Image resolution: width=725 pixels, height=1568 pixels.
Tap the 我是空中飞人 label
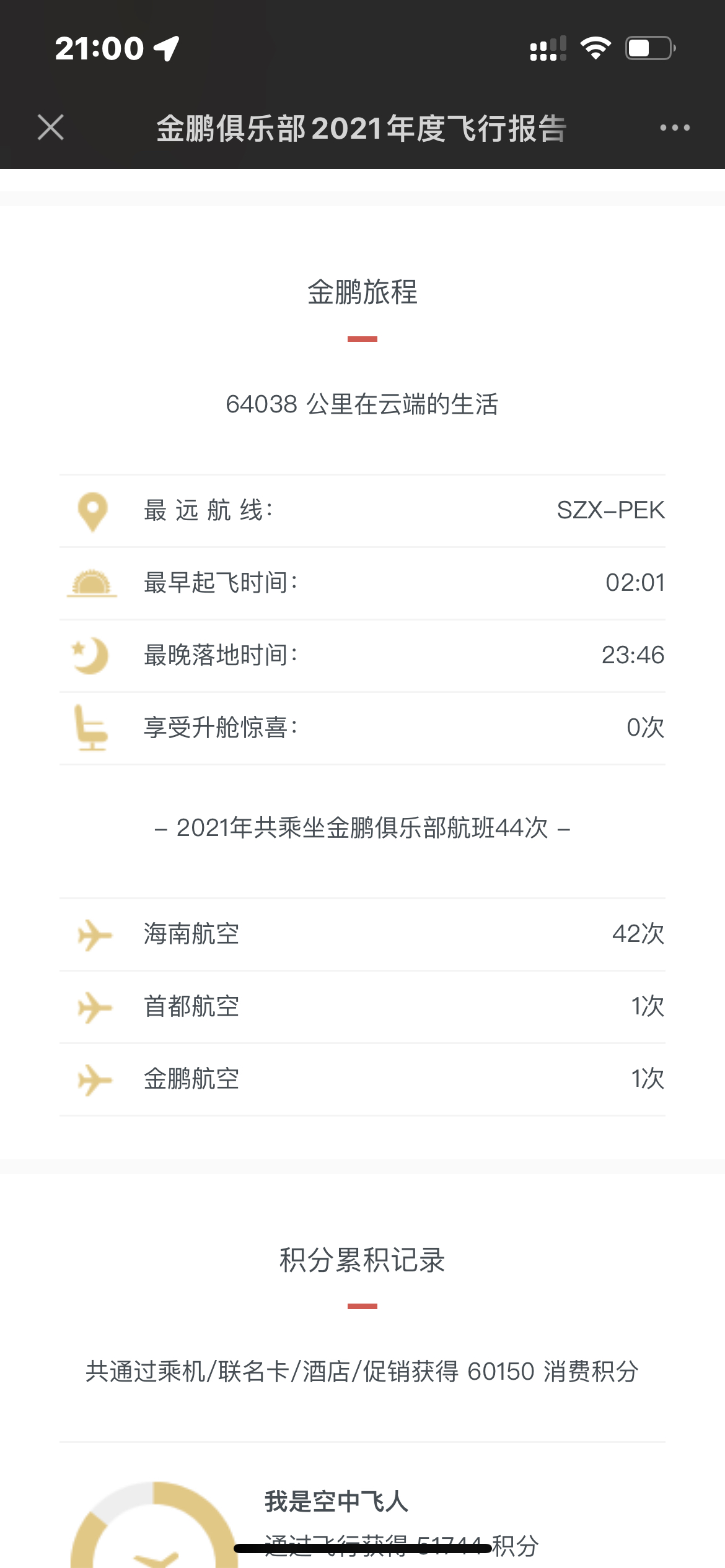click(x=336, y=1501)
